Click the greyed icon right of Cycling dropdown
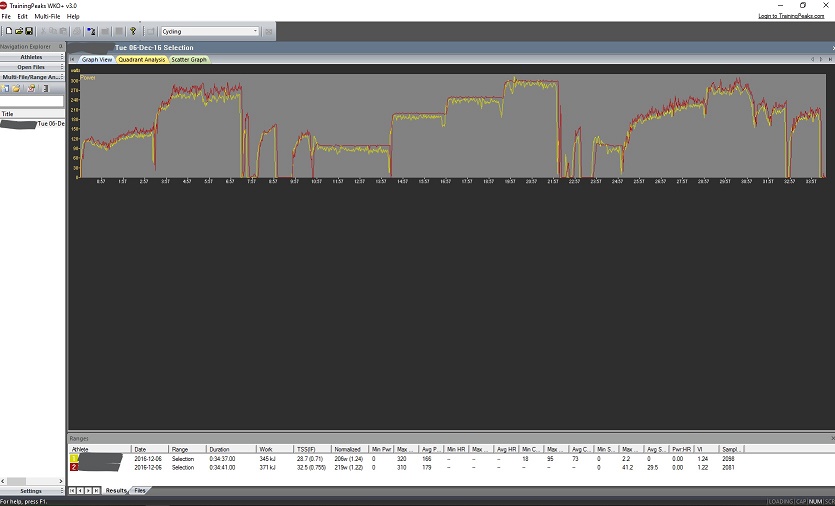Image resolution: width=835 pixels, height=506 pixels. (x=269, y=31)
